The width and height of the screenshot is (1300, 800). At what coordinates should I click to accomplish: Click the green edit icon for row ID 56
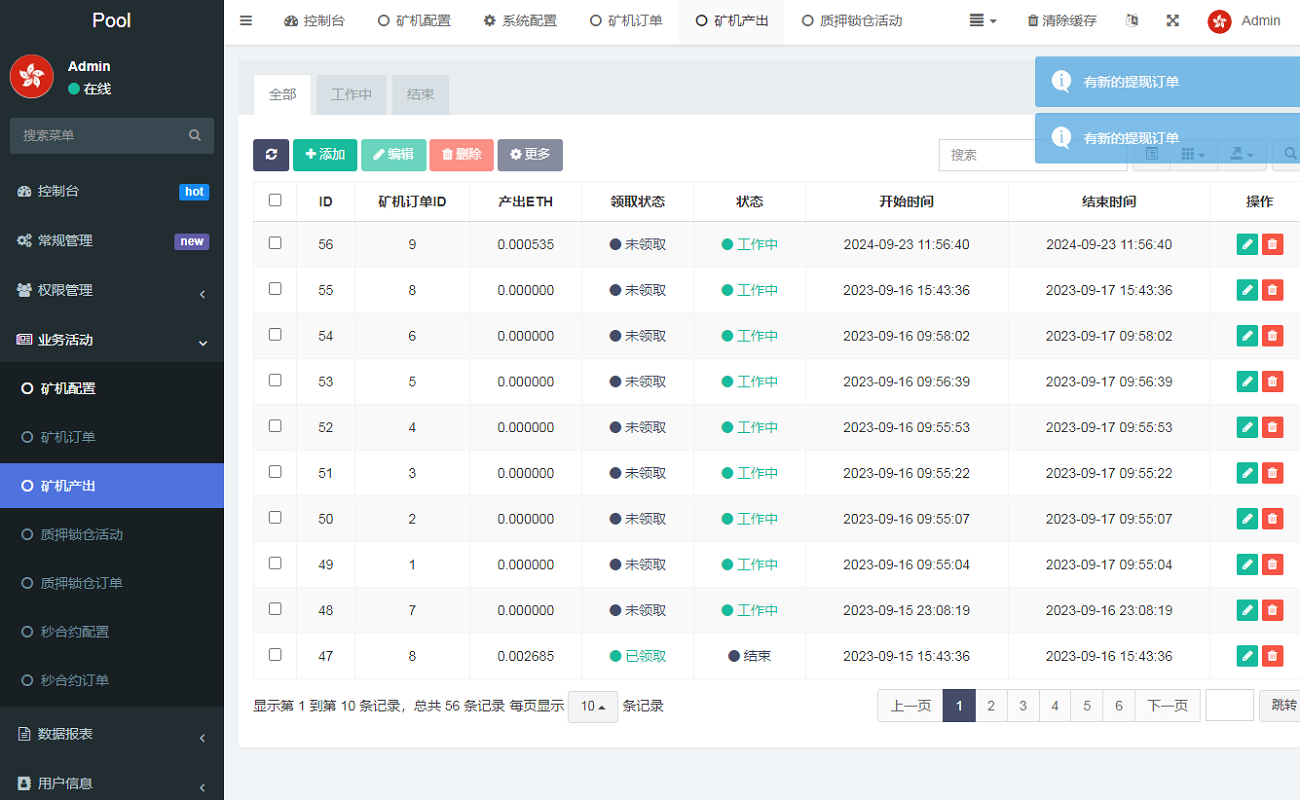[1247, 245]
